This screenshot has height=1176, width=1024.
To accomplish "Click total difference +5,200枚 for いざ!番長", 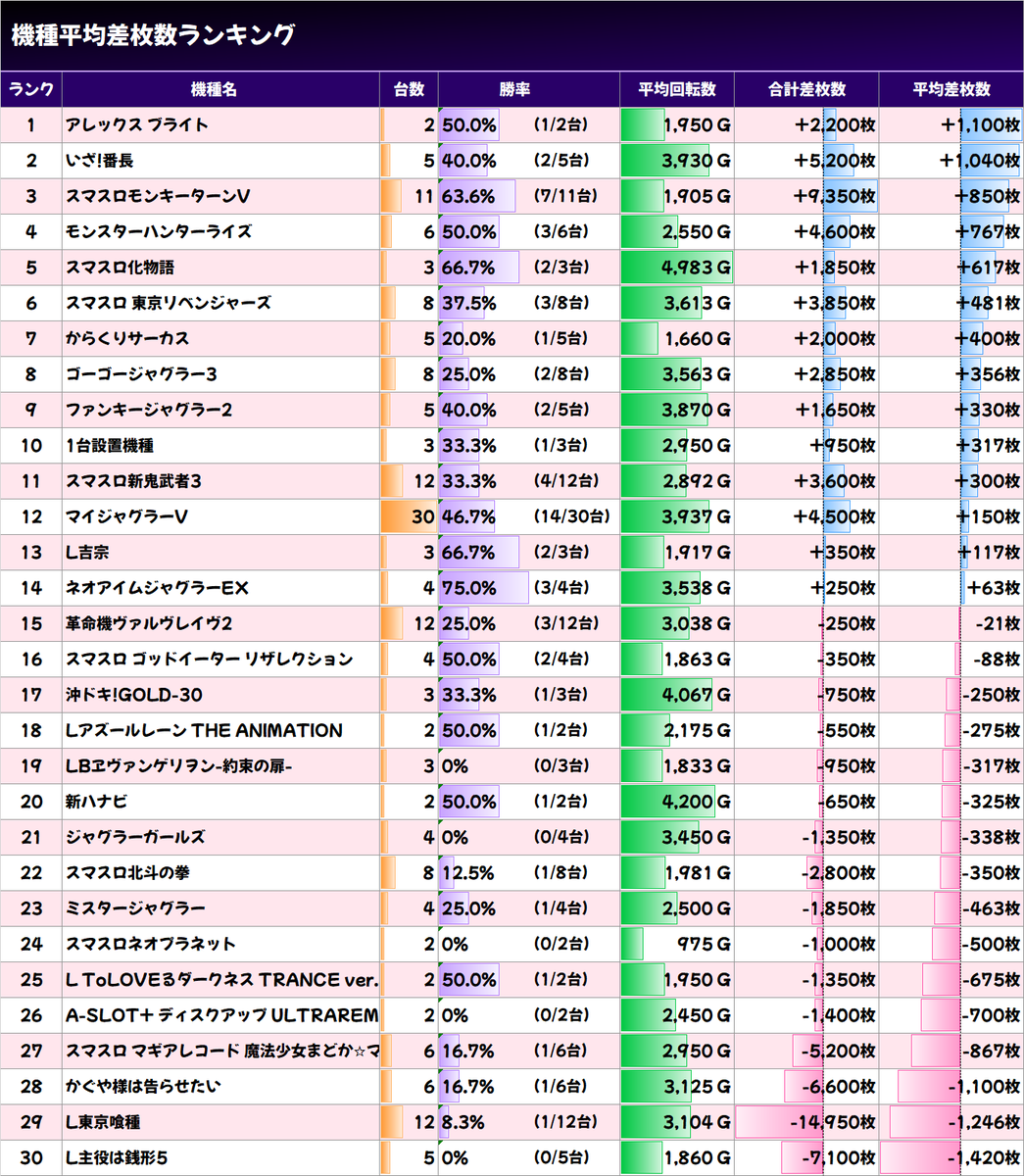I will coord(835,161).
